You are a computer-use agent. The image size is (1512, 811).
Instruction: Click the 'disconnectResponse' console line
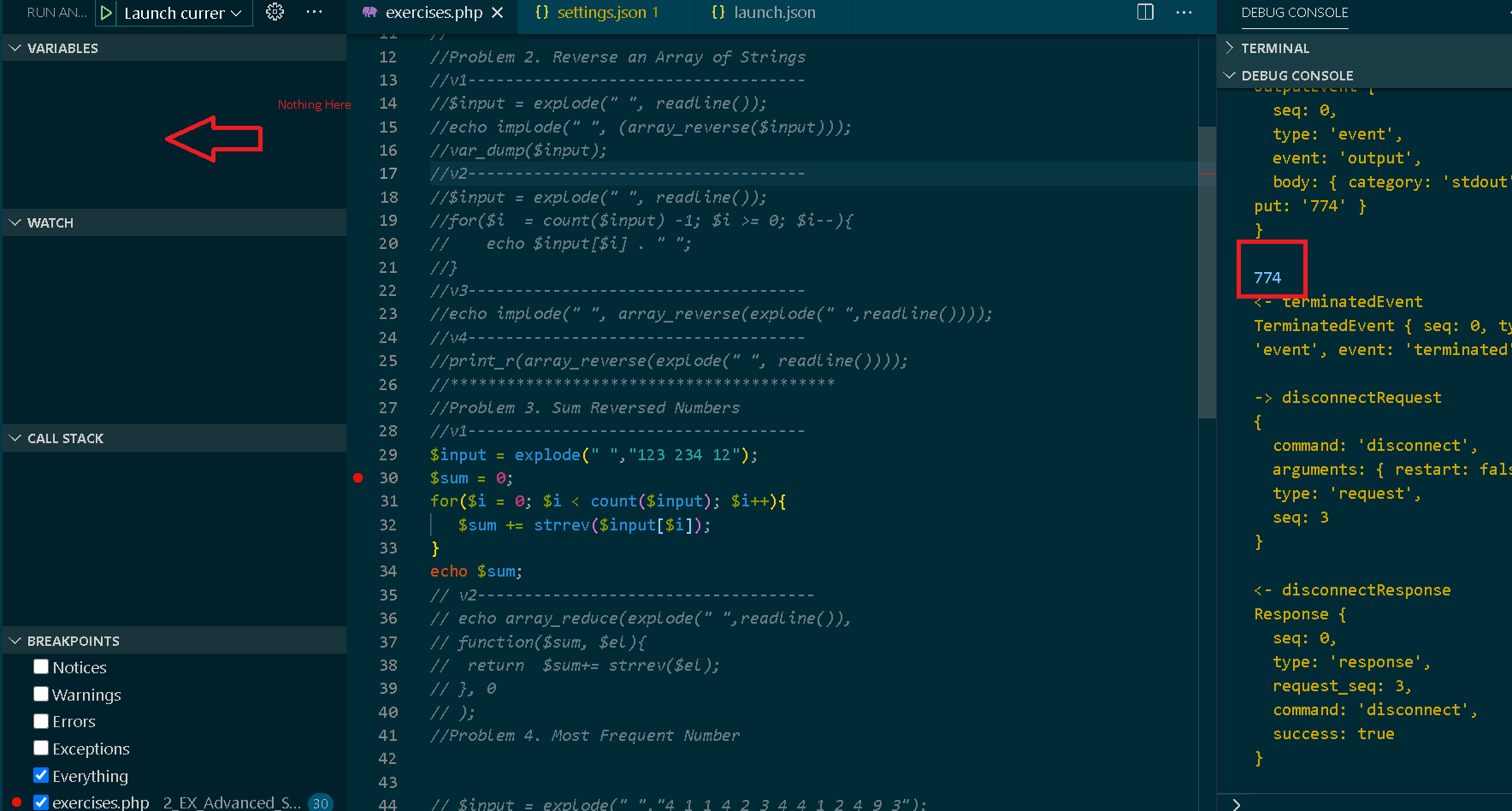point(1352,589)
